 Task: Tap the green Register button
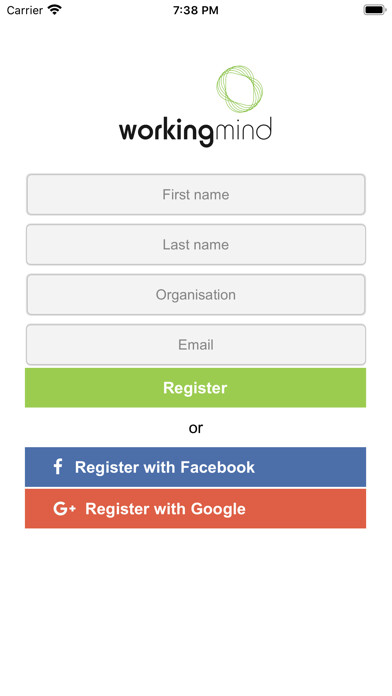click(x=195, y=388)
